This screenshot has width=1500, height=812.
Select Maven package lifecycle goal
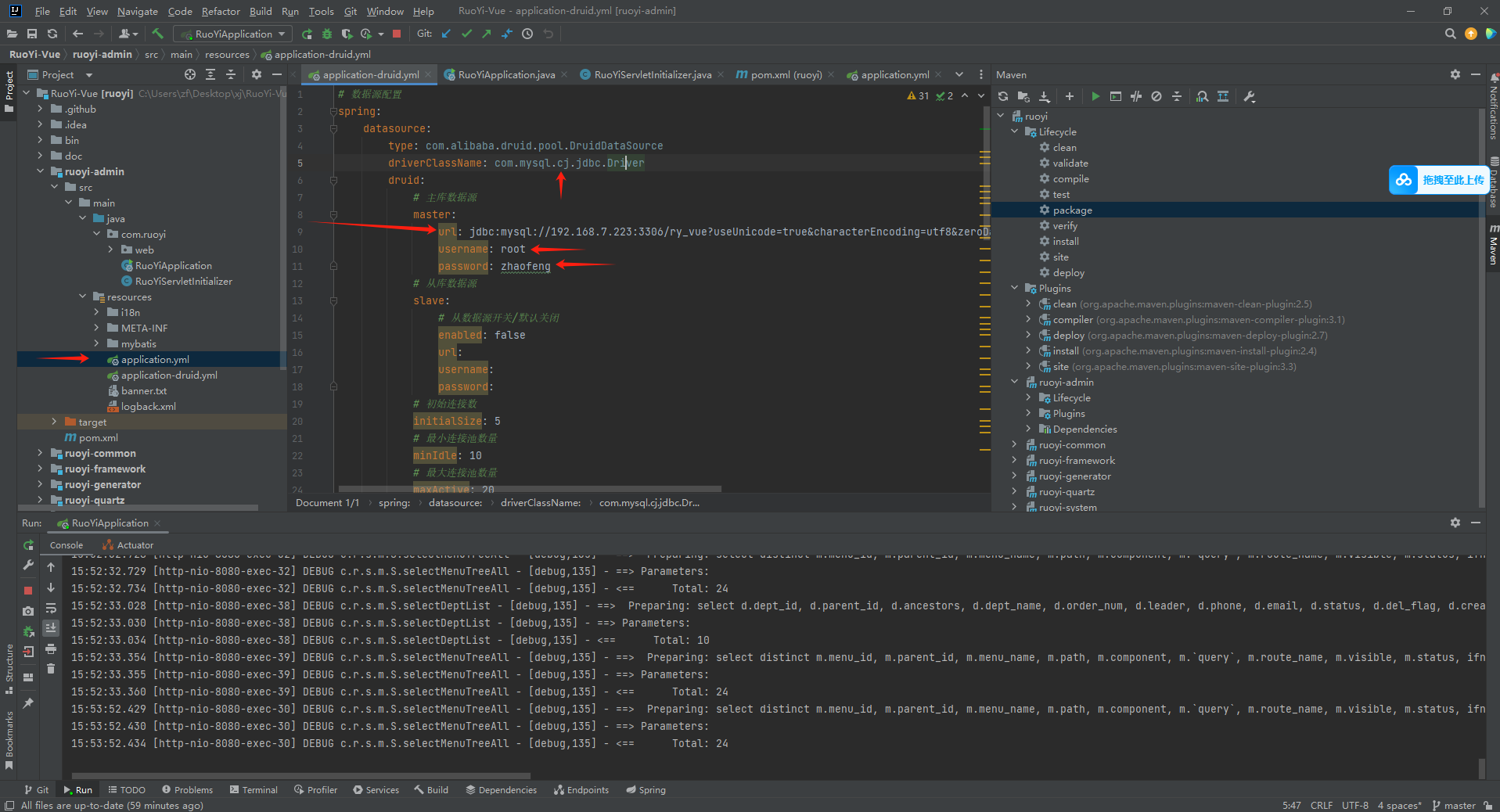click(x=1072, y=210)
